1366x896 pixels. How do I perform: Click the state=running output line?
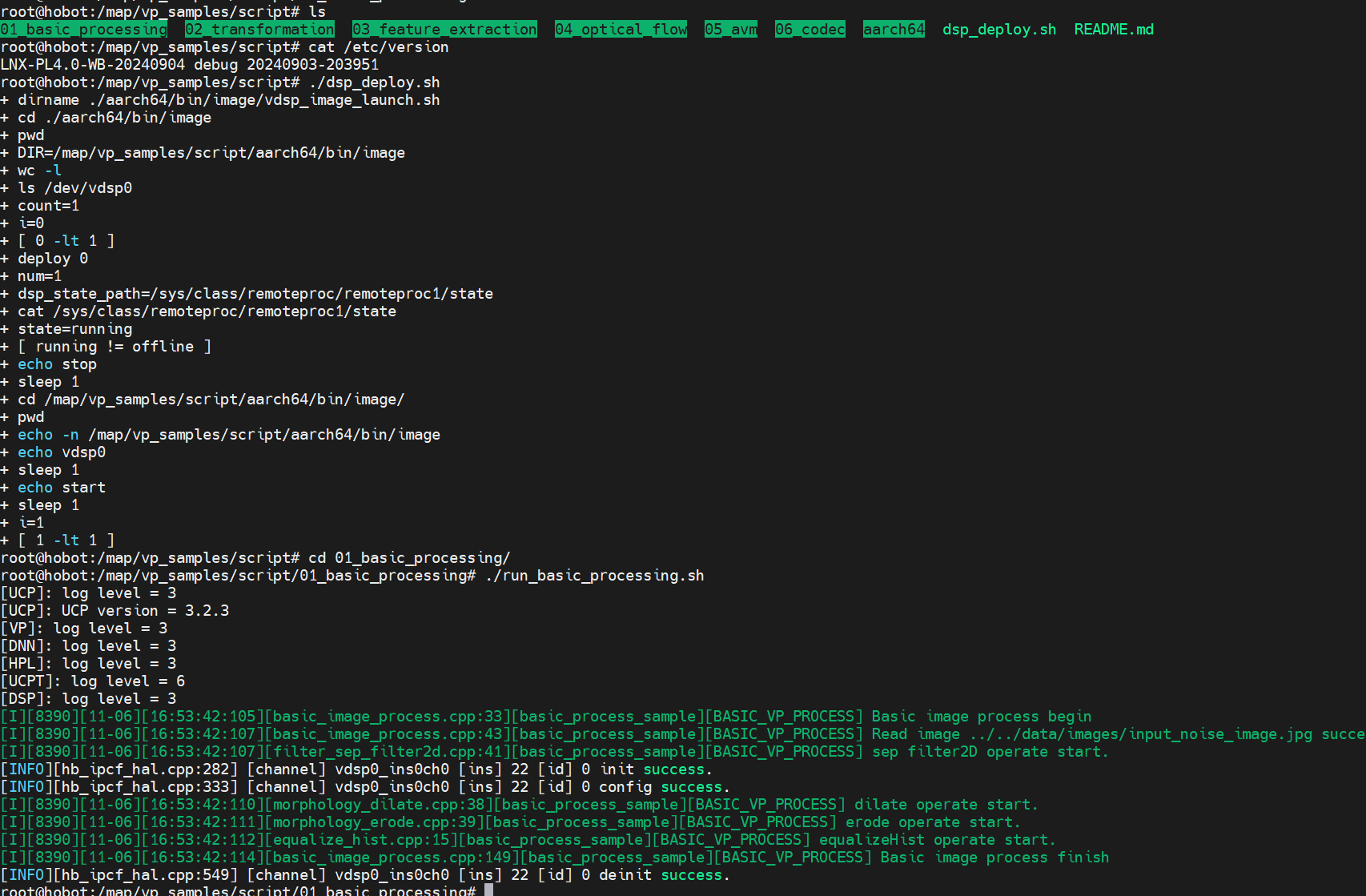pyautogui.click(x=75, y=329)
